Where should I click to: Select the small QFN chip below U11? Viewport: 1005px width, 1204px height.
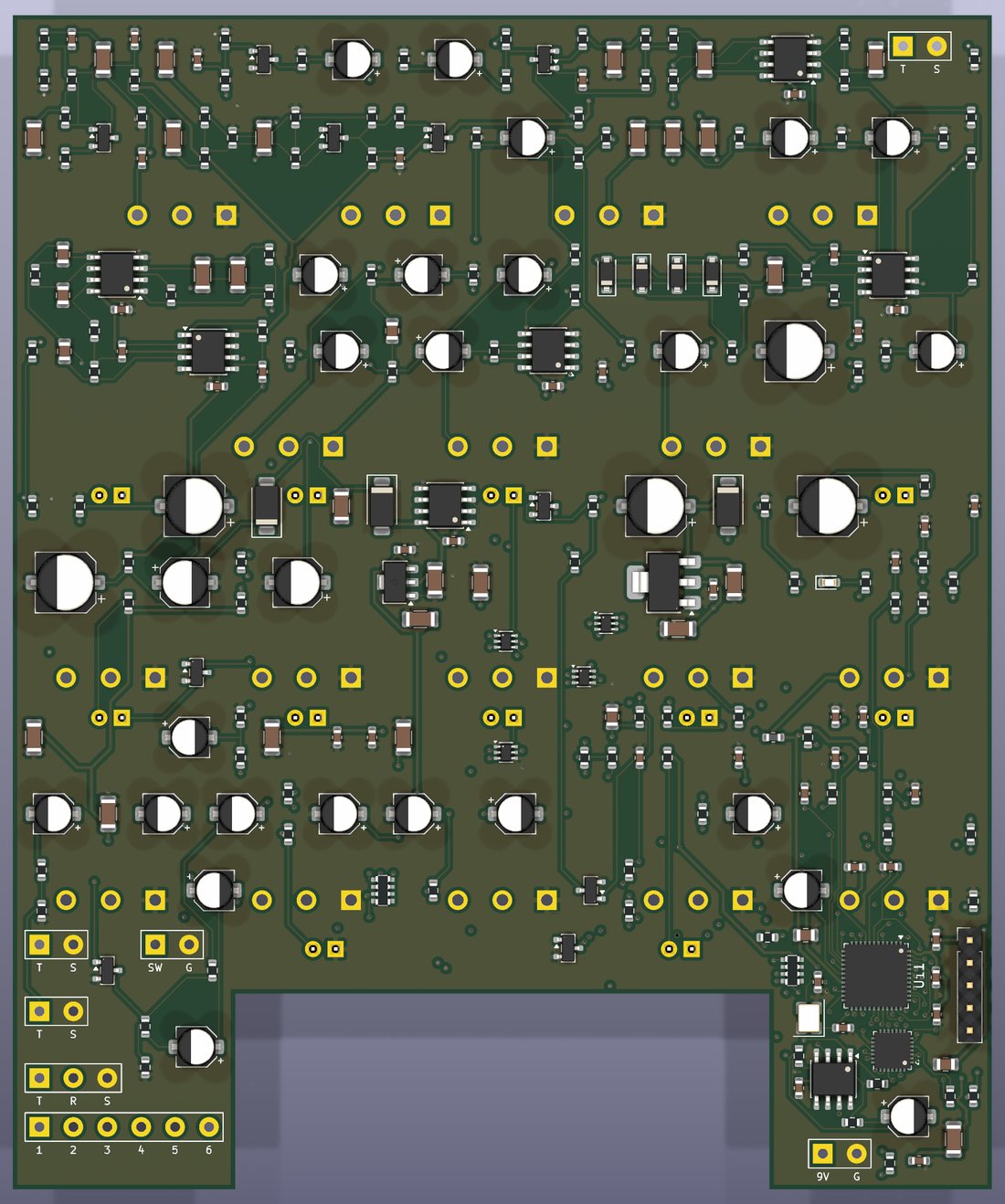tap(892, 1051)
